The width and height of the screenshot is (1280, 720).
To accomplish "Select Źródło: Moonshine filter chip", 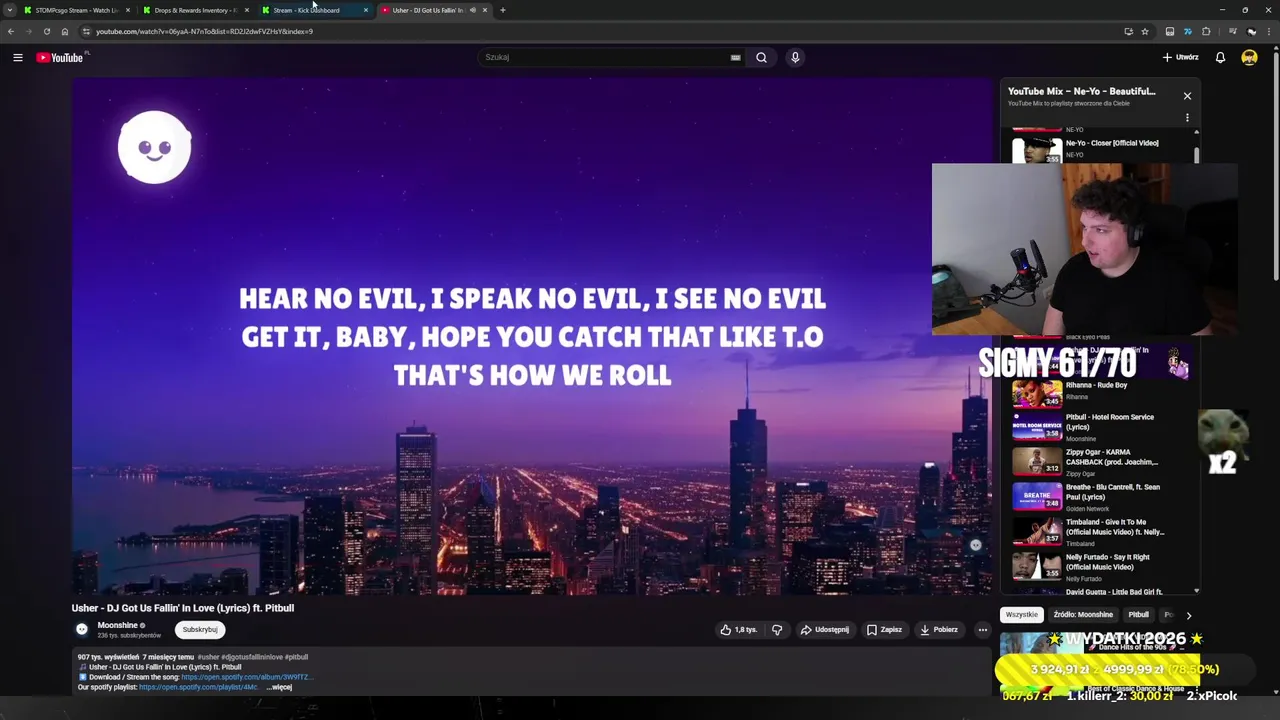I will (x=1083, y=615).
